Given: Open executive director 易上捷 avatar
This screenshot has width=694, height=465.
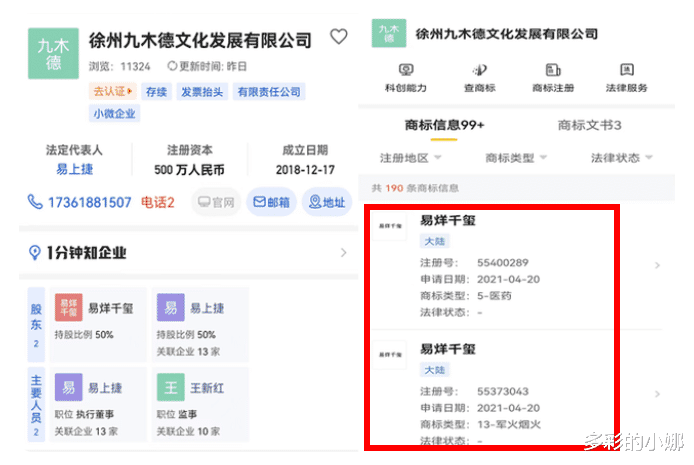Looking at the screenshot, I should click(68, 387).
